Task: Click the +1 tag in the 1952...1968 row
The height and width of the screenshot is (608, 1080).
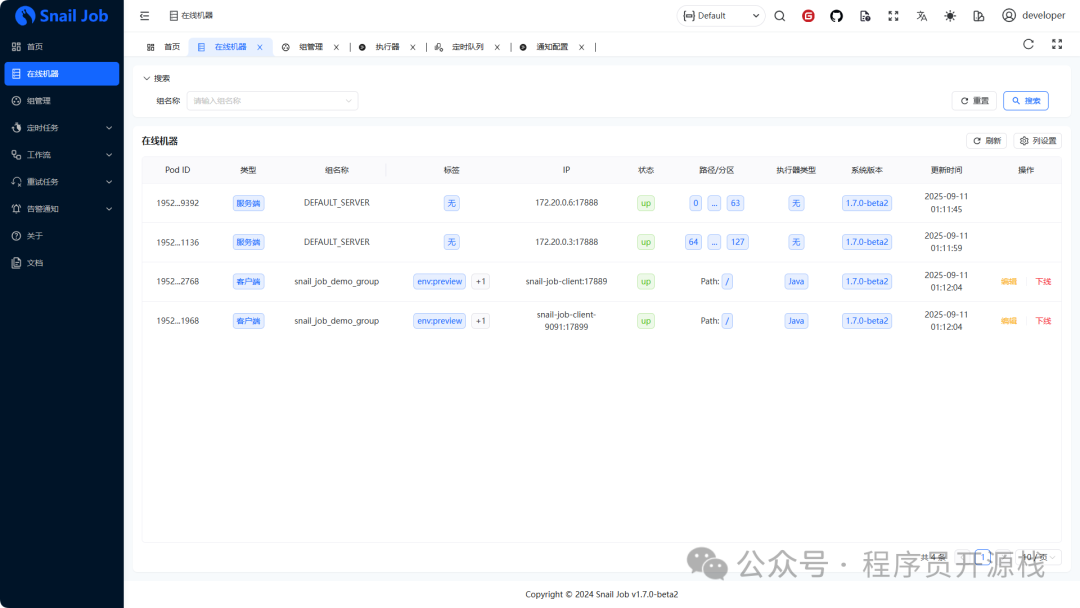Action: (481, 321)
